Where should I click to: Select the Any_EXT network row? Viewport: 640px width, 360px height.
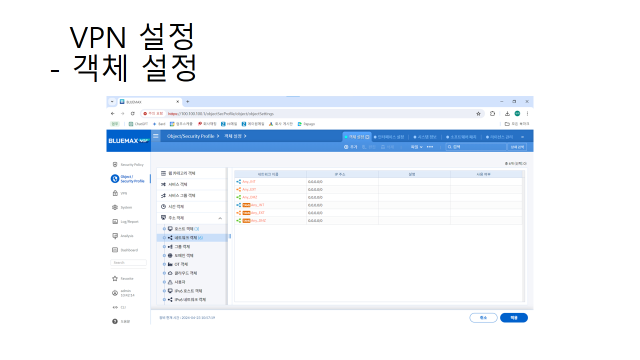coord(378,189)
